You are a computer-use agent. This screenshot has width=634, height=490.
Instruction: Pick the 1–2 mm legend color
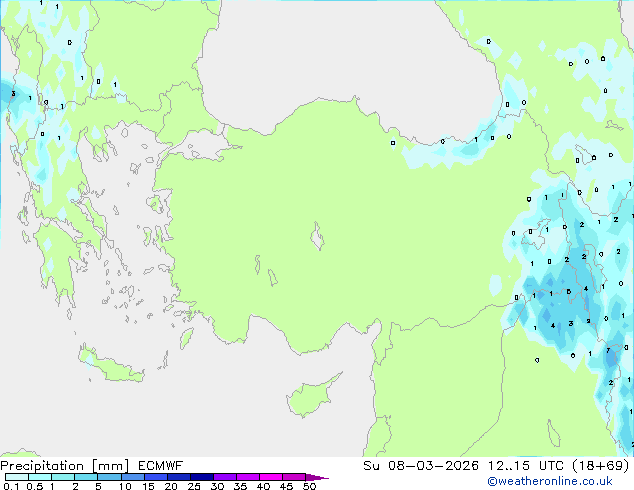[x=63, y=477]
